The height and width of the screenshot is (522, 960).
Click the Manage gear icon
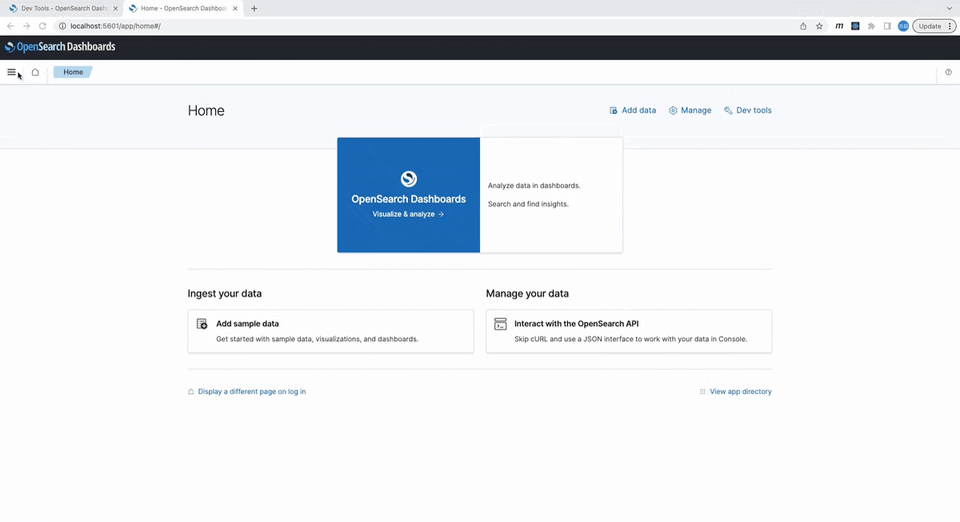point(673,111)
